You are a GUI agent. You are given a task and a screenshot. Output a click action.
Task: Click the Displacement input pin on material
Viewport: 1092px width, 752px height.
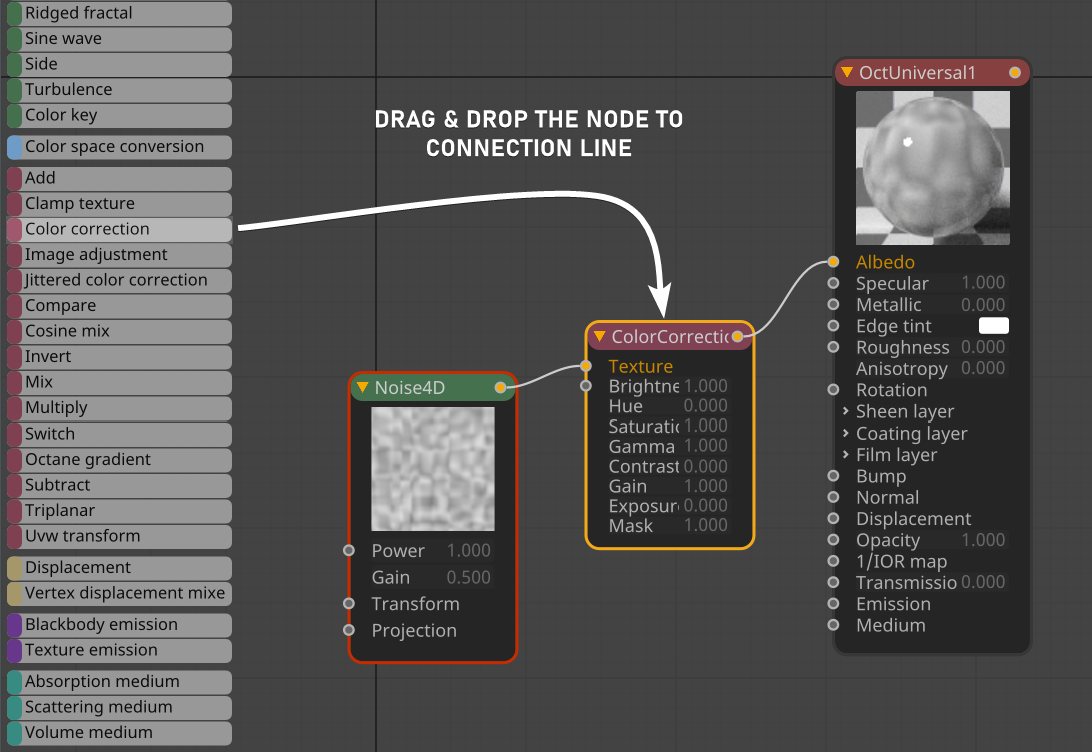833,519
